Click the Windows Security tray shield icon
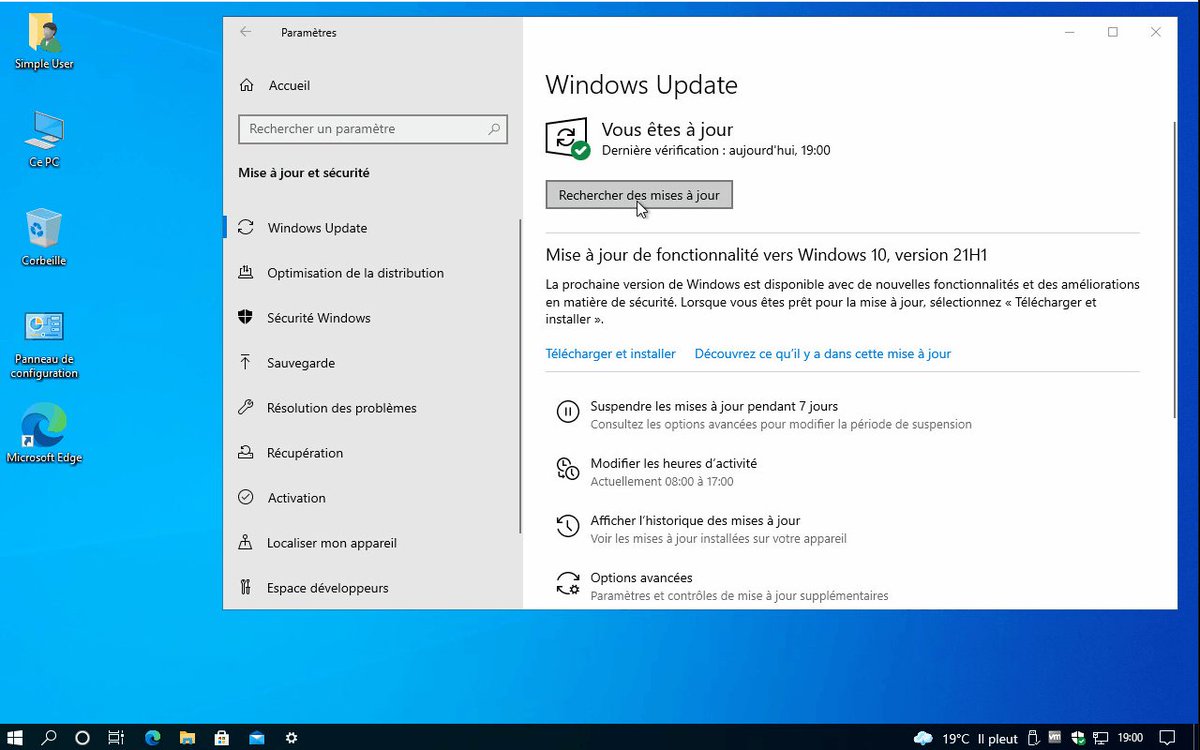This screenshot has height=750, width=1200. point(1078,738)
